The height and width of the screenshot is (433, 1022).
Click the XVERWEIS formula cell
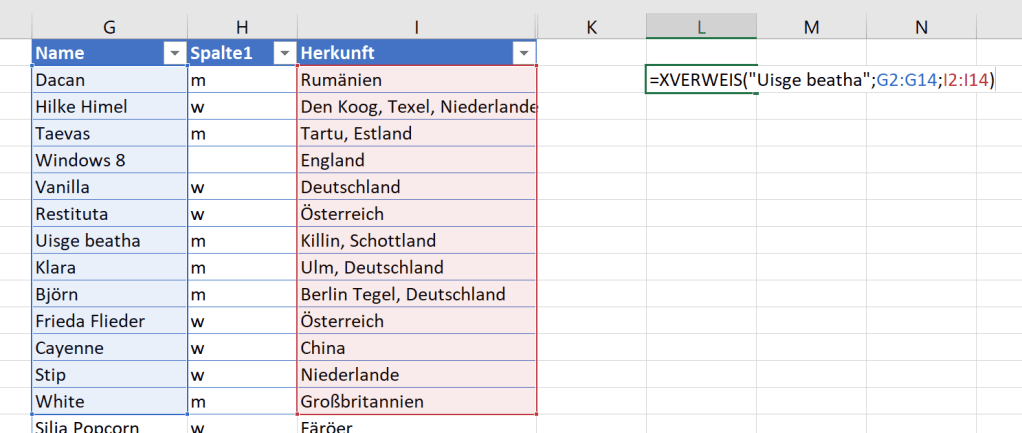click(701, 80)
